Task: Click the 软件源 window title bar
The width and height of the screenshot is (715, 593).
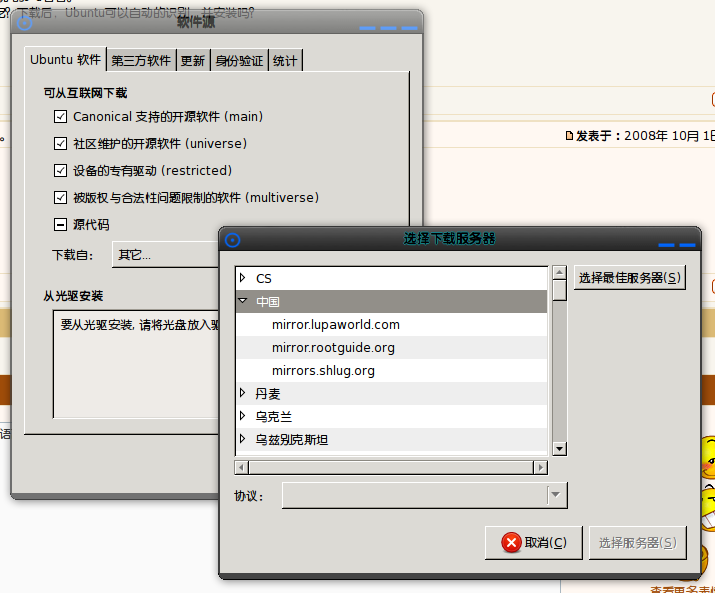Action: point(217,22)
